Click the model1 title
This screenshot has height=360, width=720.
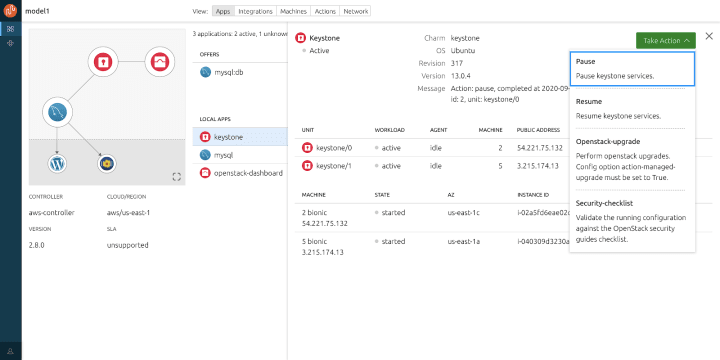click(37, 11)
